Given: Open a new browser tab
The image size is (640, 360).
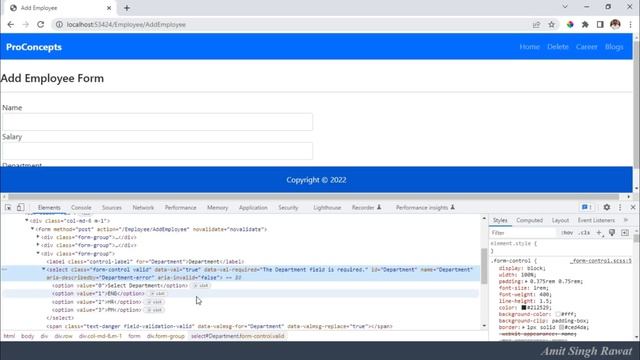Looking at the screenshot, I should coord(127,8).
